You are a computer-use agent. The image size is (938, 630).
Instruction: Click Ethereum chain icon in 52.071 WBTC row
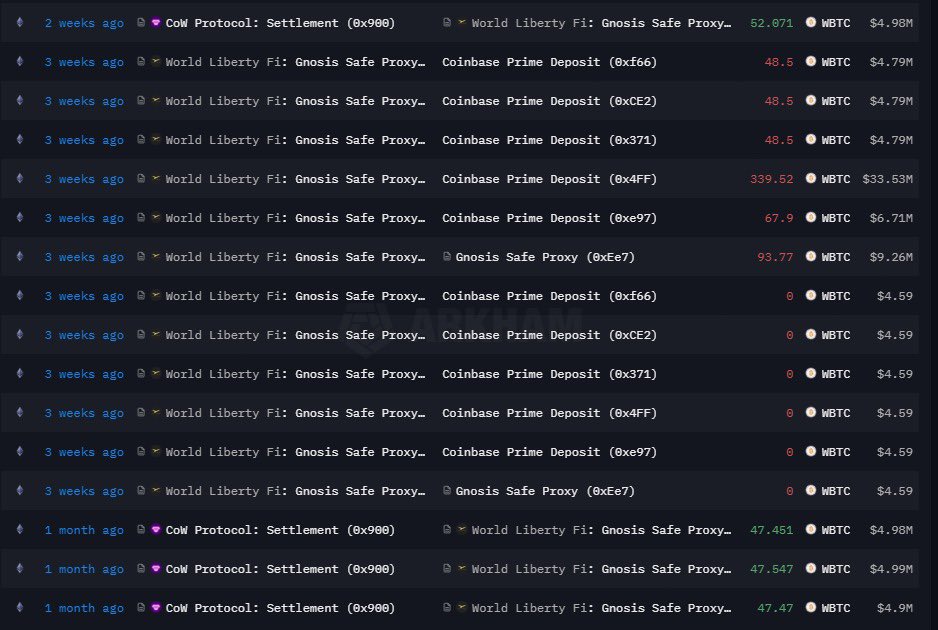(x=20, y=23)
